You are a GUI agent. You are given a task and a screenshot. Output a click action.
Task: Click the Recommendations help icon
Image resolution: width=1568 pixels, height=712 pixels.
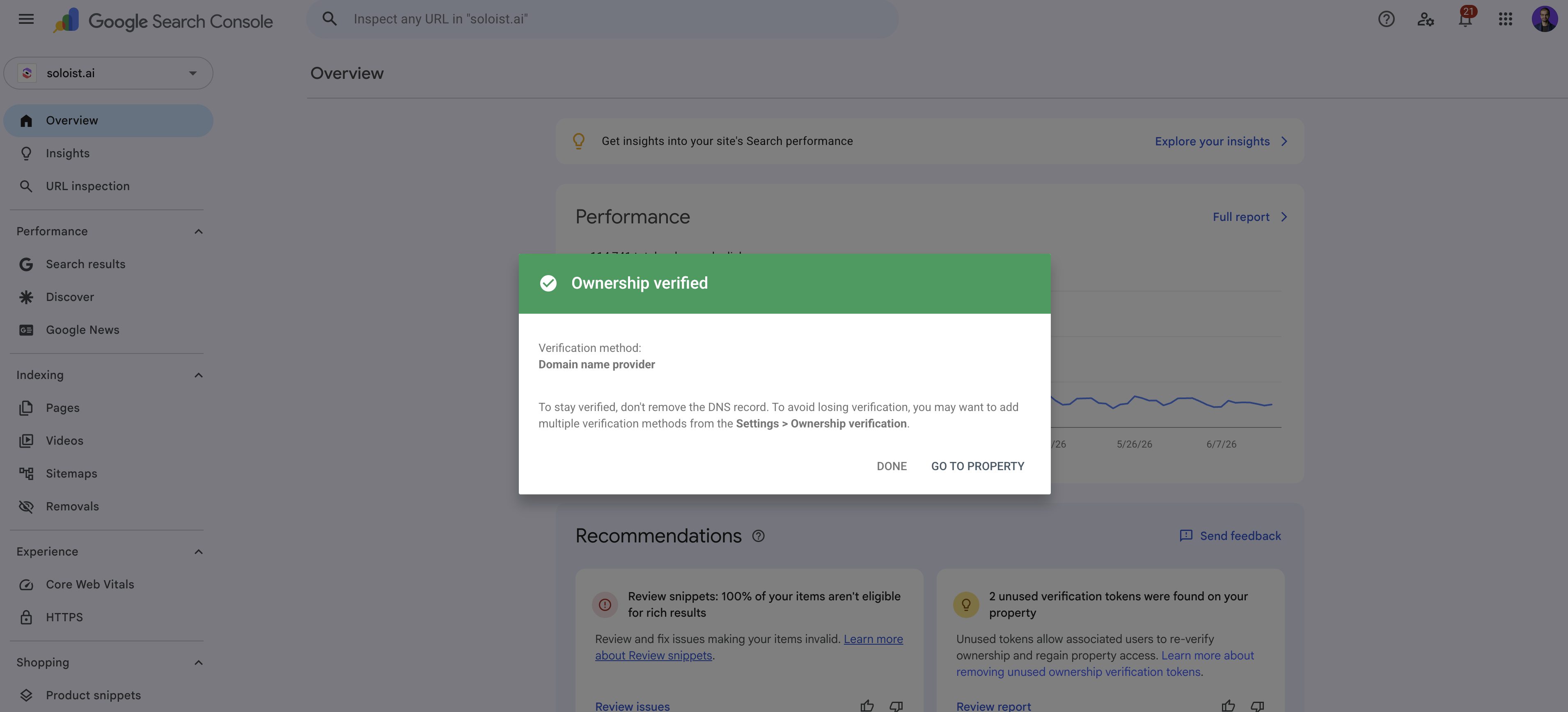pyautogui.click(x=758, y=536)
